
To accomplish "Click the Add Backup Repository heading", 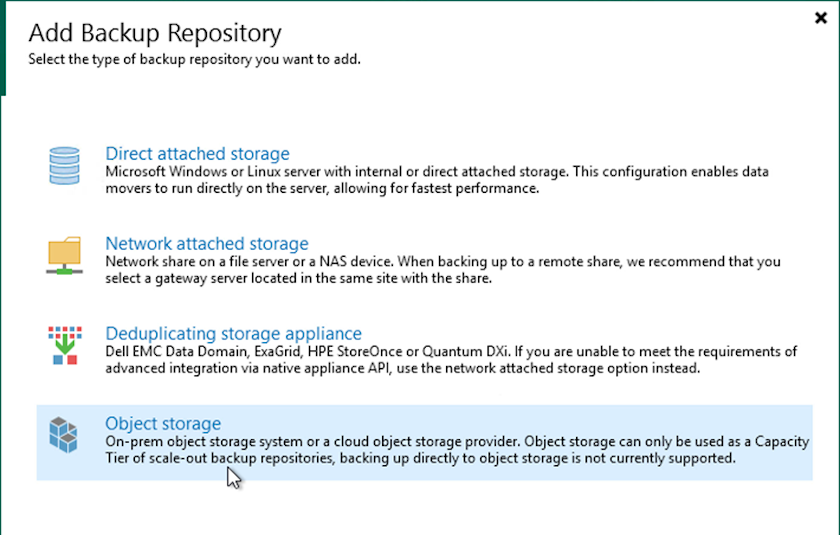I will [x=155, y=34].
